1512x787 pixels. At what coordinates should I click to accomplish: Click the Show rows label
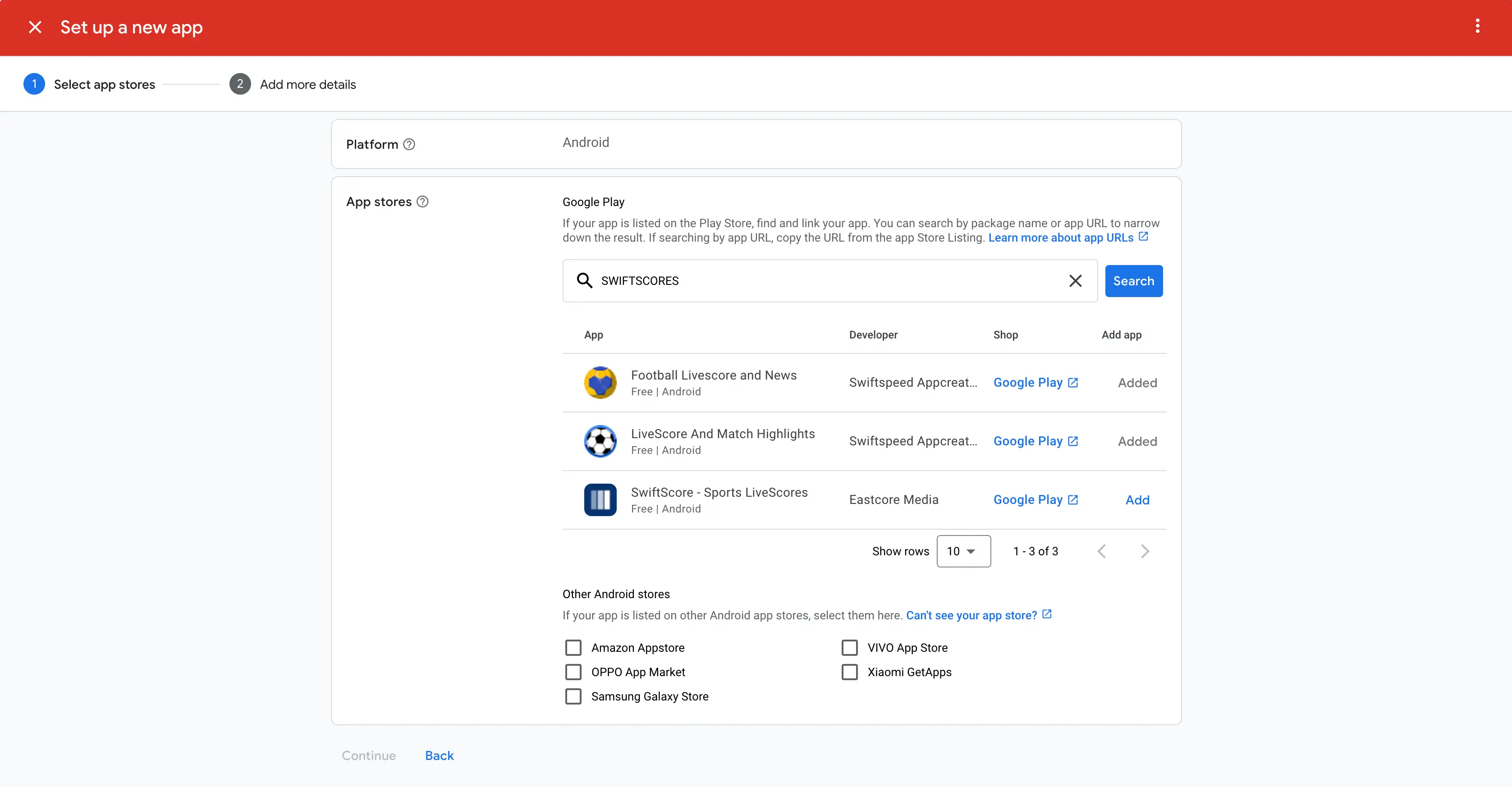click(x=900, y=552)
